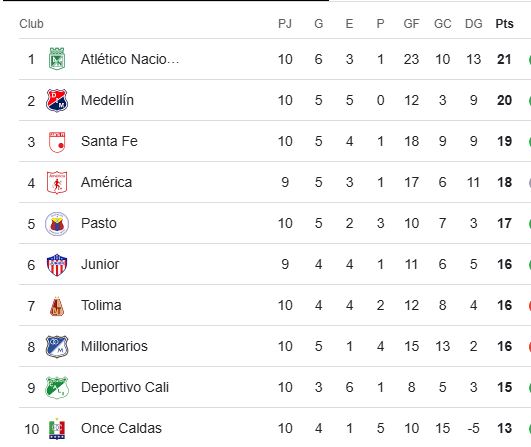The image size is (531, 447).
Task: Click the green form dot beside Atlético Nacional
Action: pos(529,59)
